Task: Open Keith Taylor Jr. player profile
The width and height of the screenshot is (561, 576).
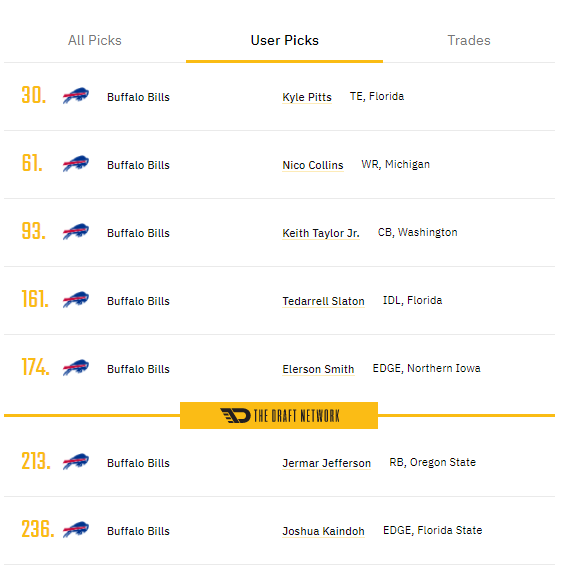Action: tap(321, 233)
